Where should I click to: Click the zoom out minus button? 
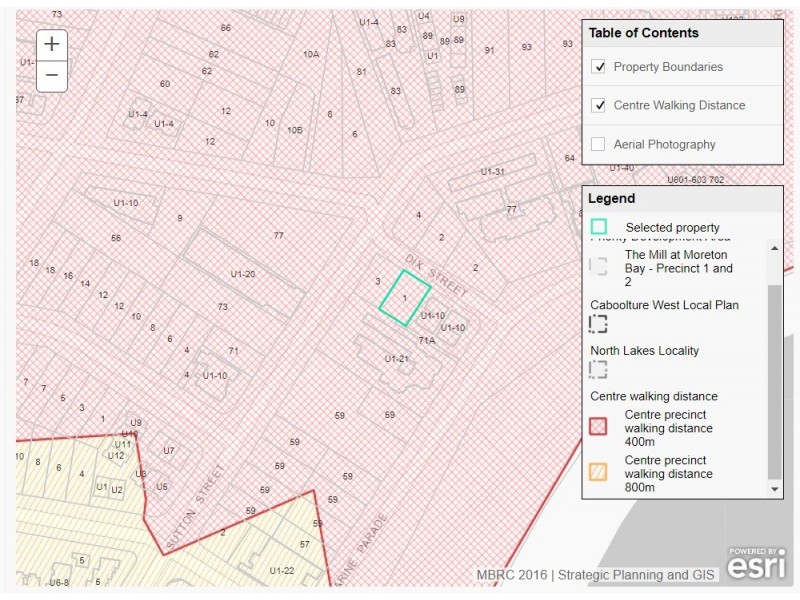pos(52,75)
